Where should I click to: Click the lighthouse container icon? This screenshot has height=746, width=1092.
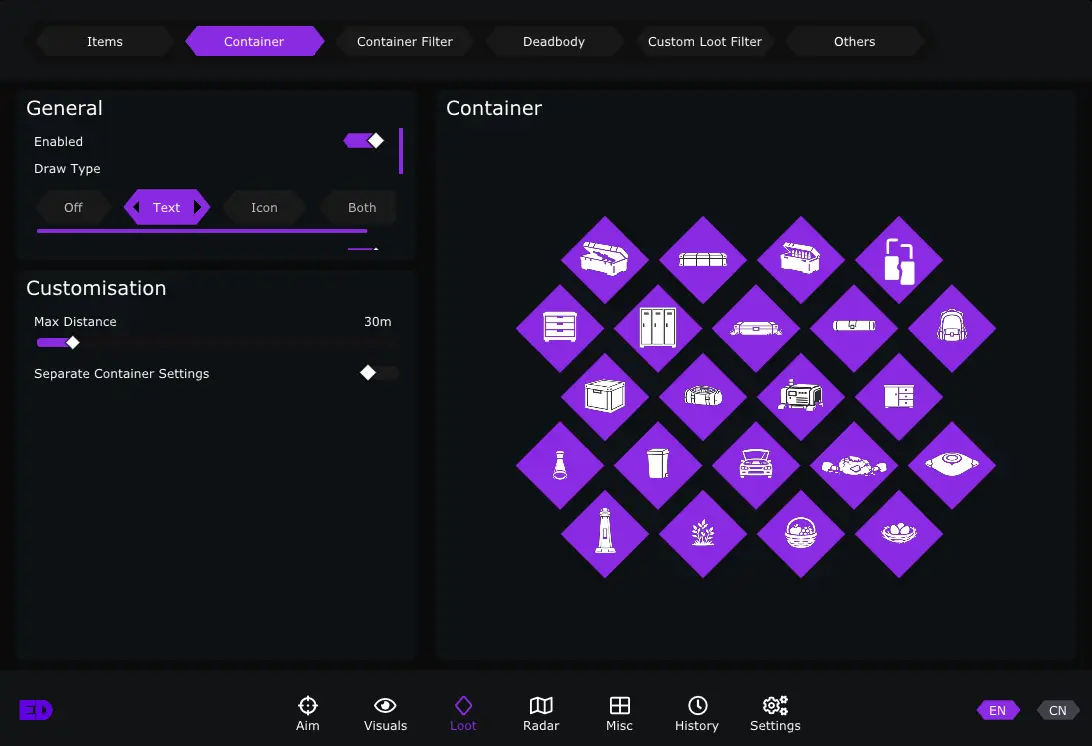coord(604,533)
